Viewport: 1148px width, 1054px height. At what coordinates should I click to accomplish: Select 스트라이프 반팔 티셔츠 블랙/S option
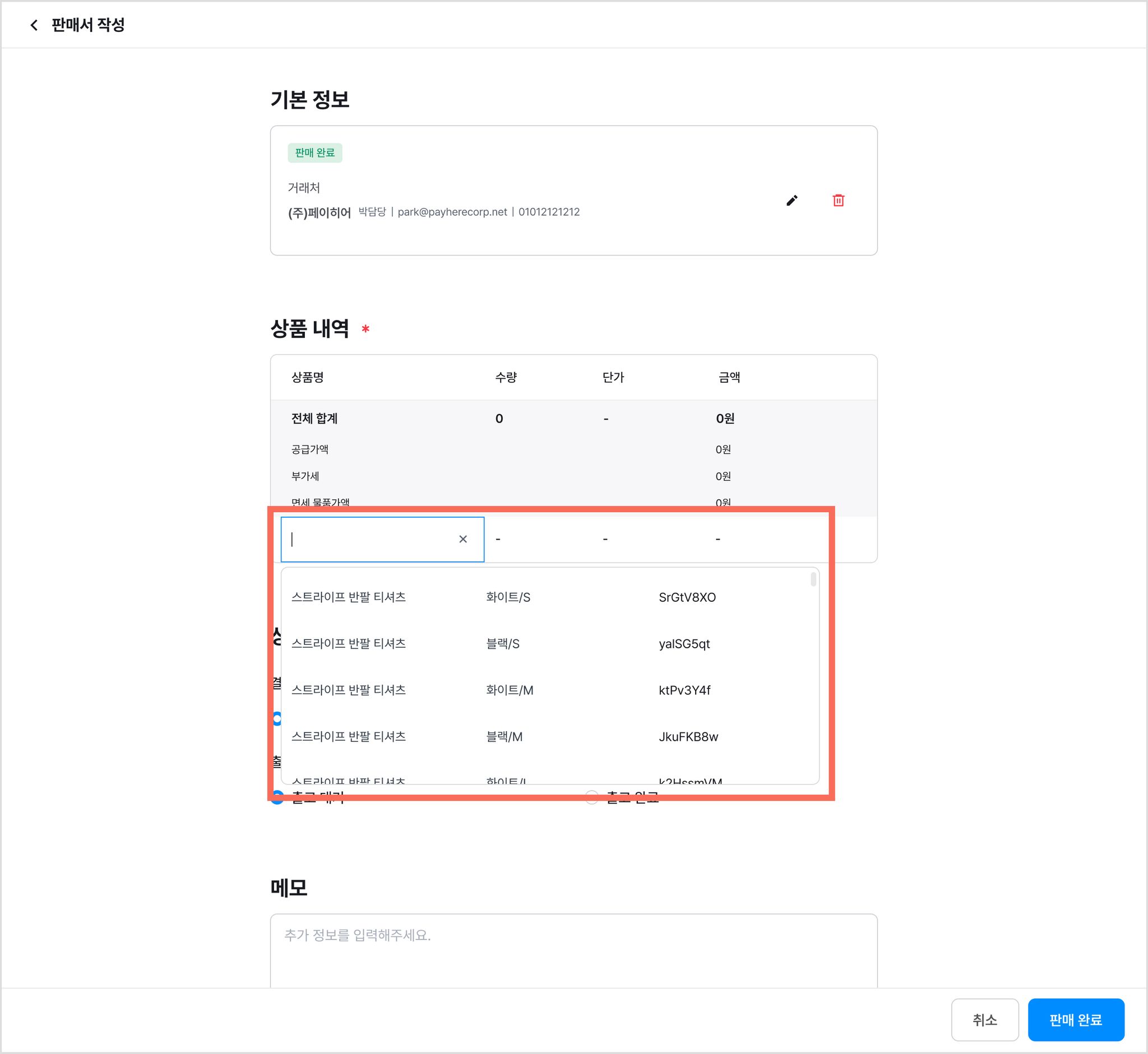click(550, 643)
